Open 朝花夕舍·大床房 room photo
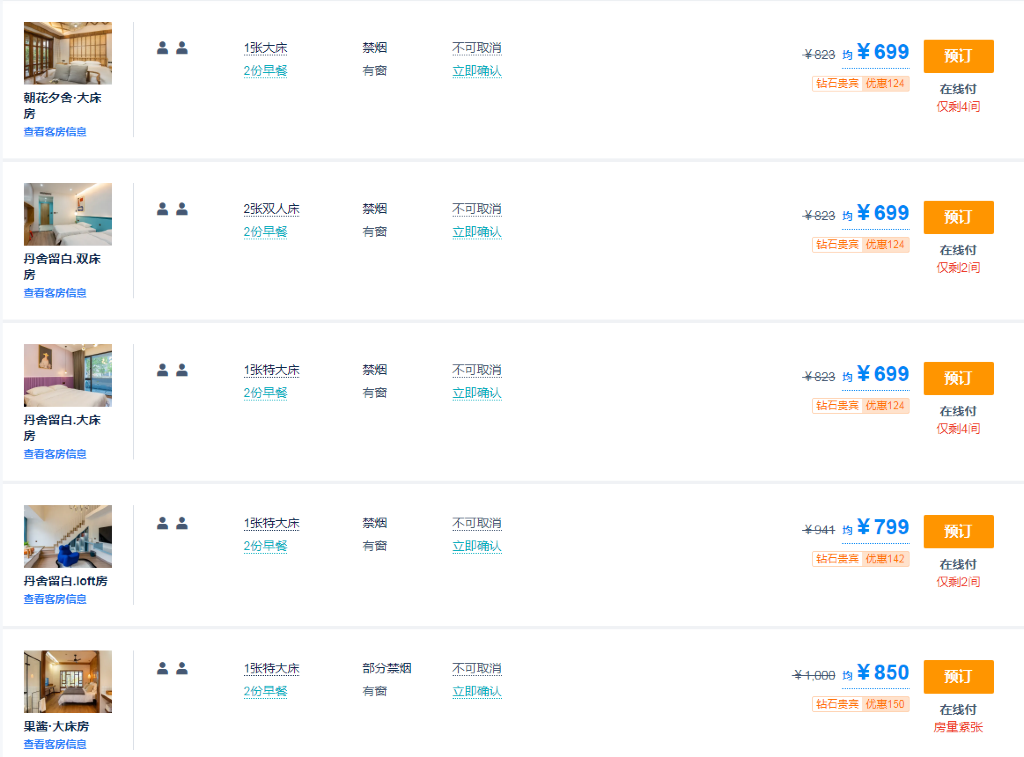This screenshot has height=757, width=1024. (68, 53)
